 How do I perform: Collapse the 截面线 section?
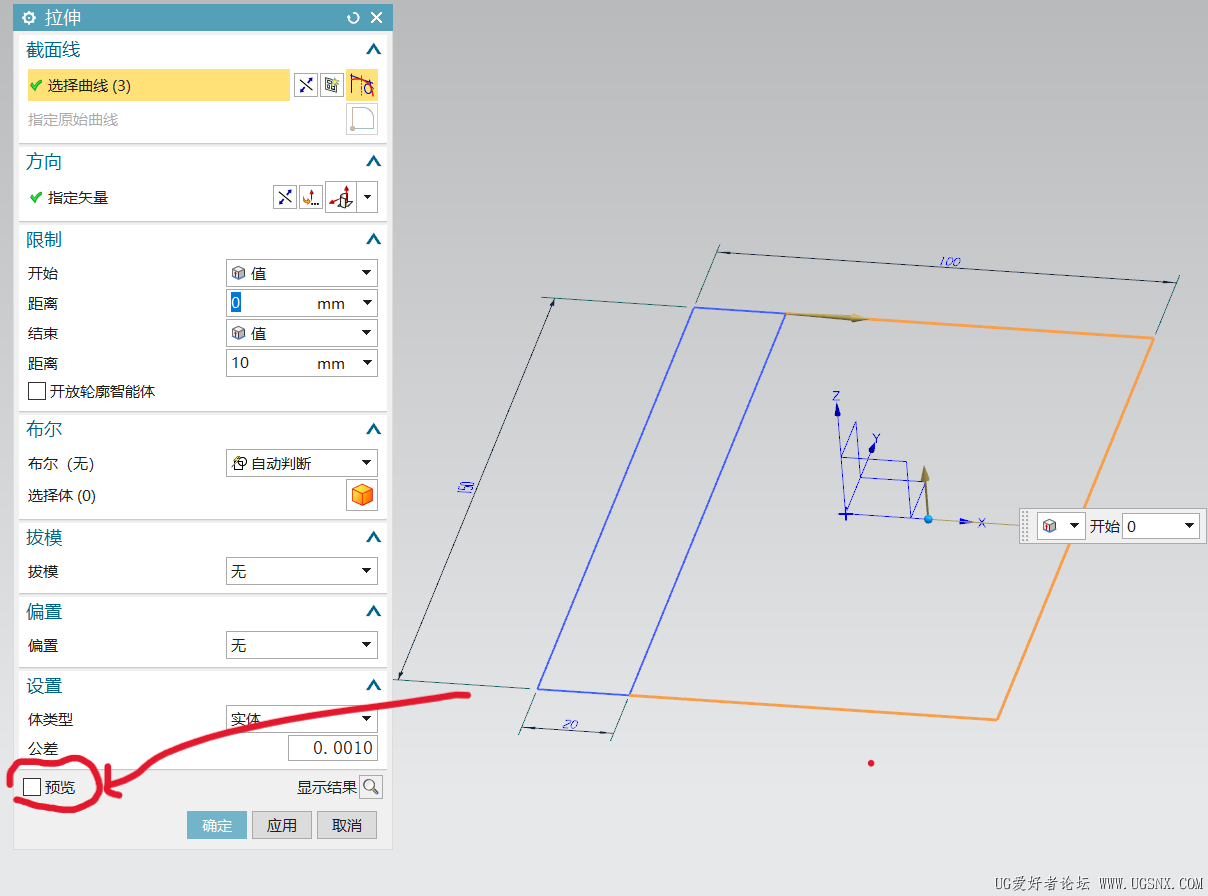tap(373, 50)
